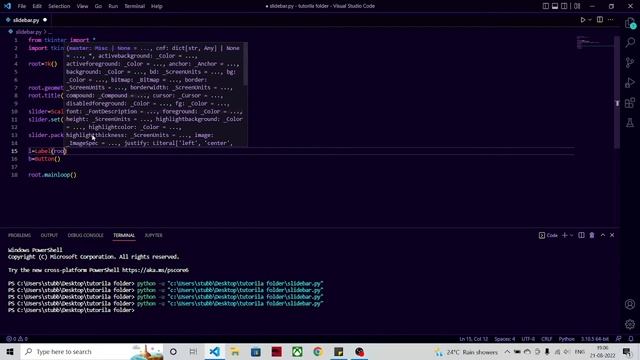640x360 pixels.
Task: Switch to the Jupyter panel tab
Action: click(x=153, y=236)
